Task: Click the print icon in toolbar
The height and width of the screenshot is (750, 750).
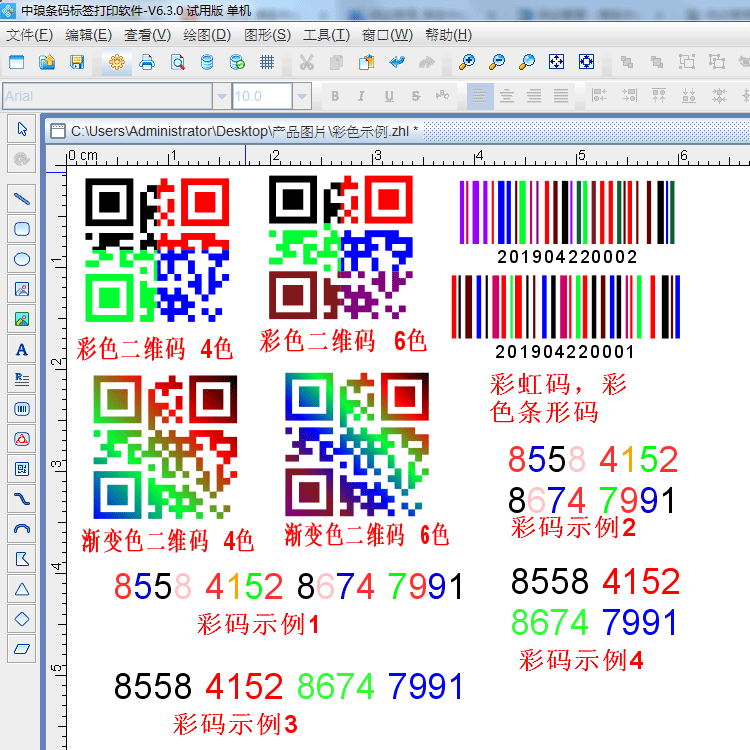Action: [147, 62]
